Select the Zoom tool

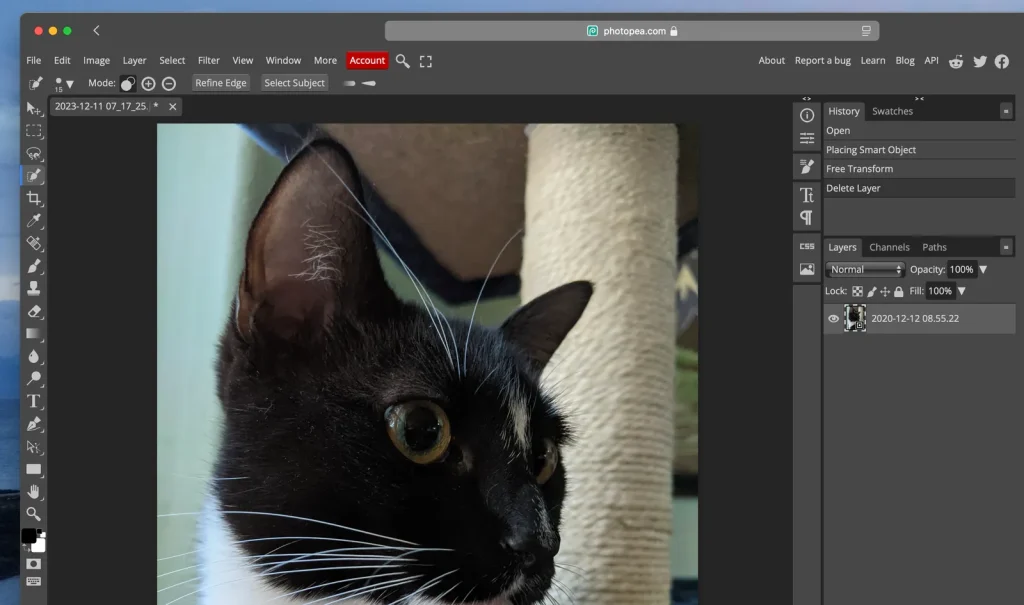(x=33, y=513)
